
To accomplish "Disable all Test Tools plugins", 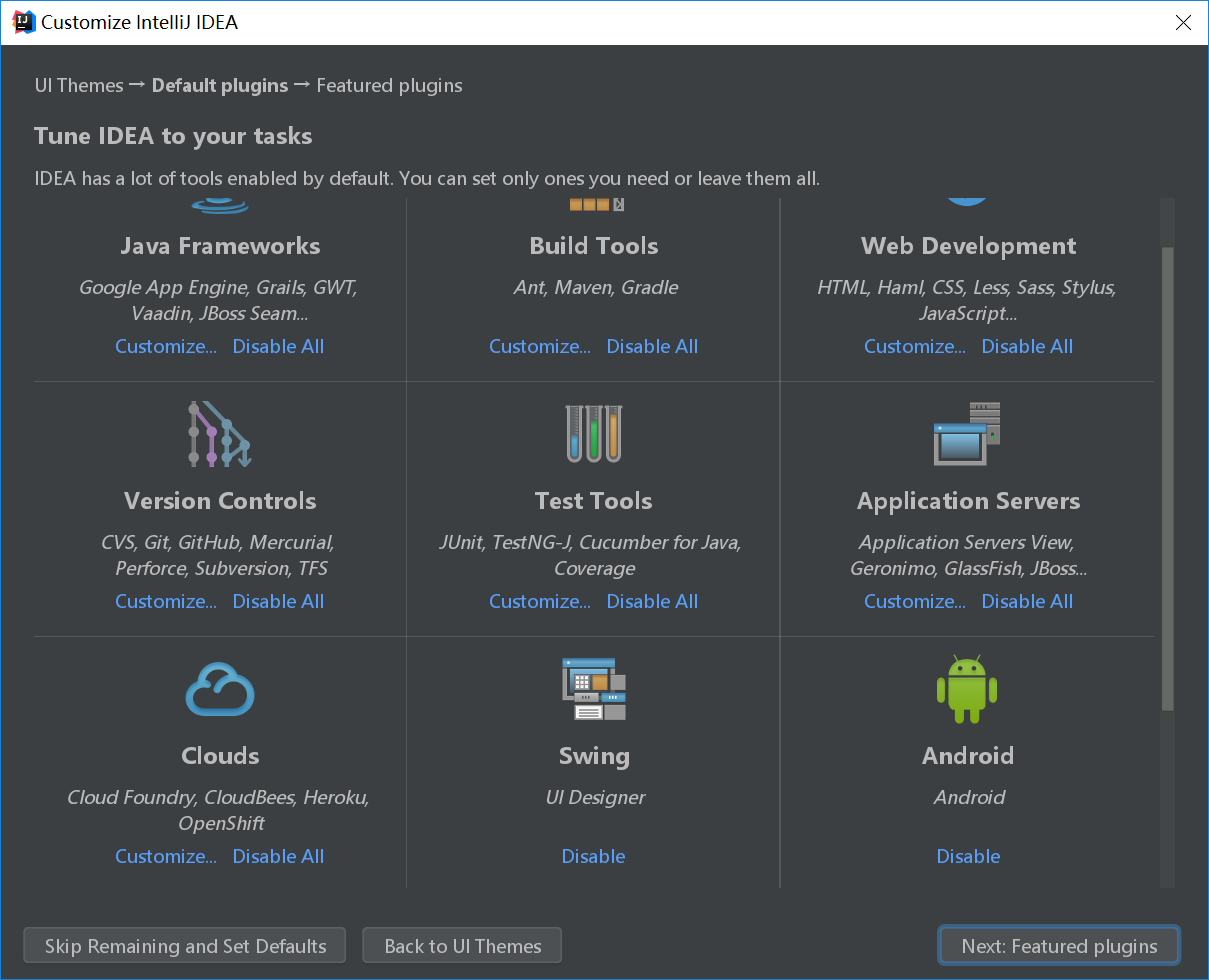I will point(653,601).
